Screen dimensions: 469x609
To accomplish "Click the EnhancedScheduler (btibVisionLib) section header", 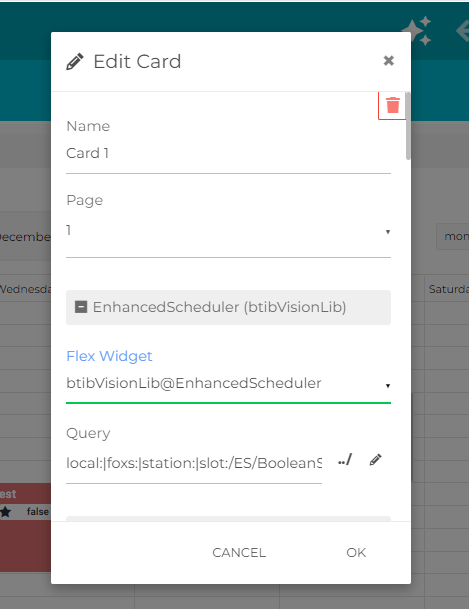I will click(228, 307).
